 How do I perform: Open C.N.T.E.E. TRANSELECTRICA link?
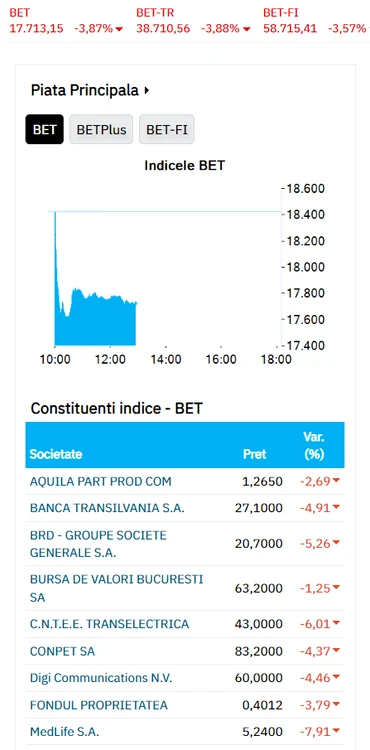pyautogui.click(x=109, y=624)
